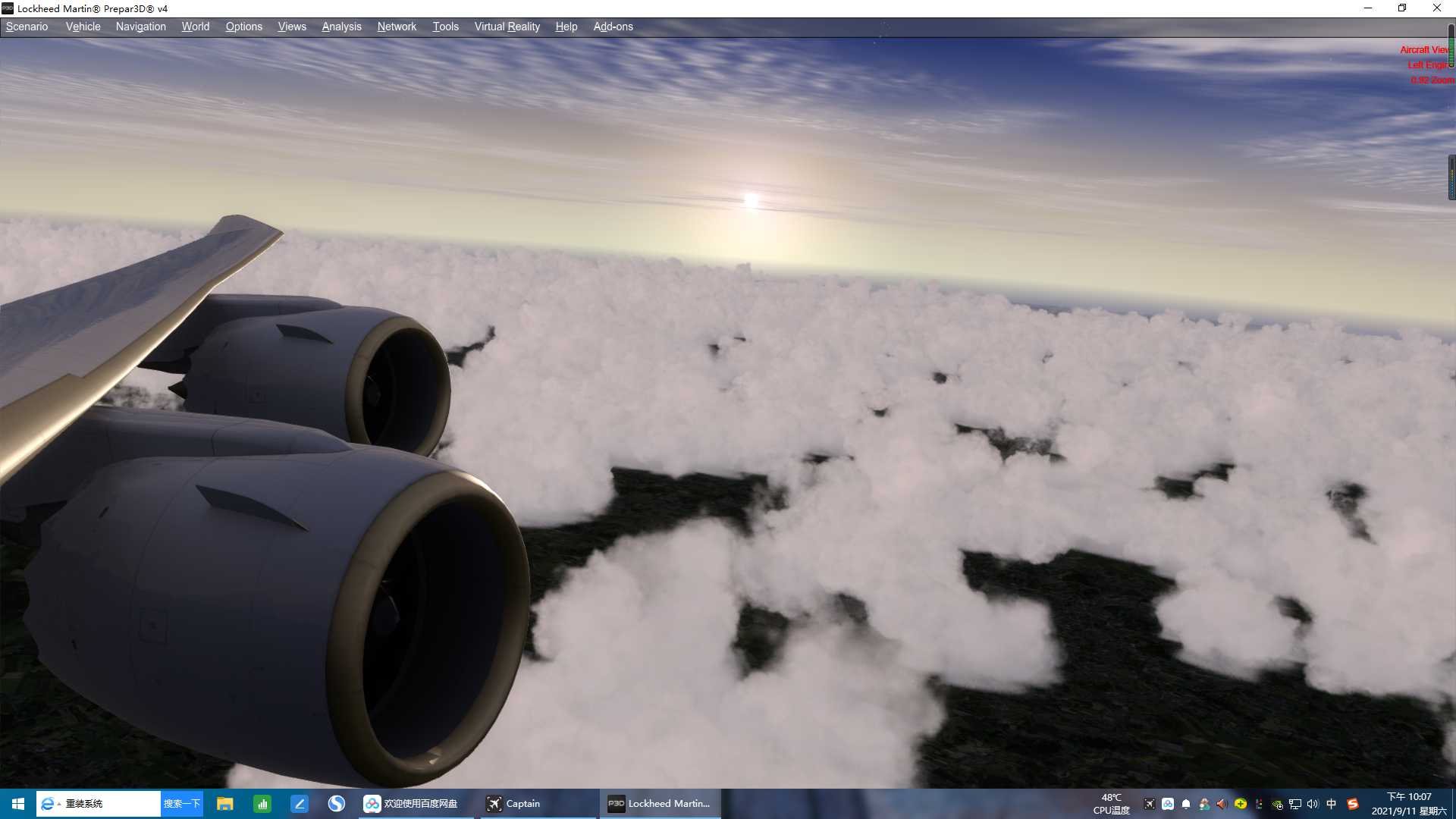Click the network tray icon
Image resolution: width=1456 pixels, height=819 pixels.
pos(1295,804)
